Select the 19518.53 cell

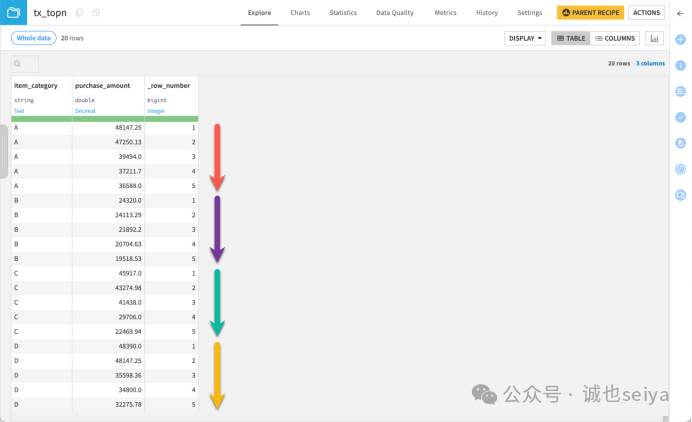click(x=108, y=259)
